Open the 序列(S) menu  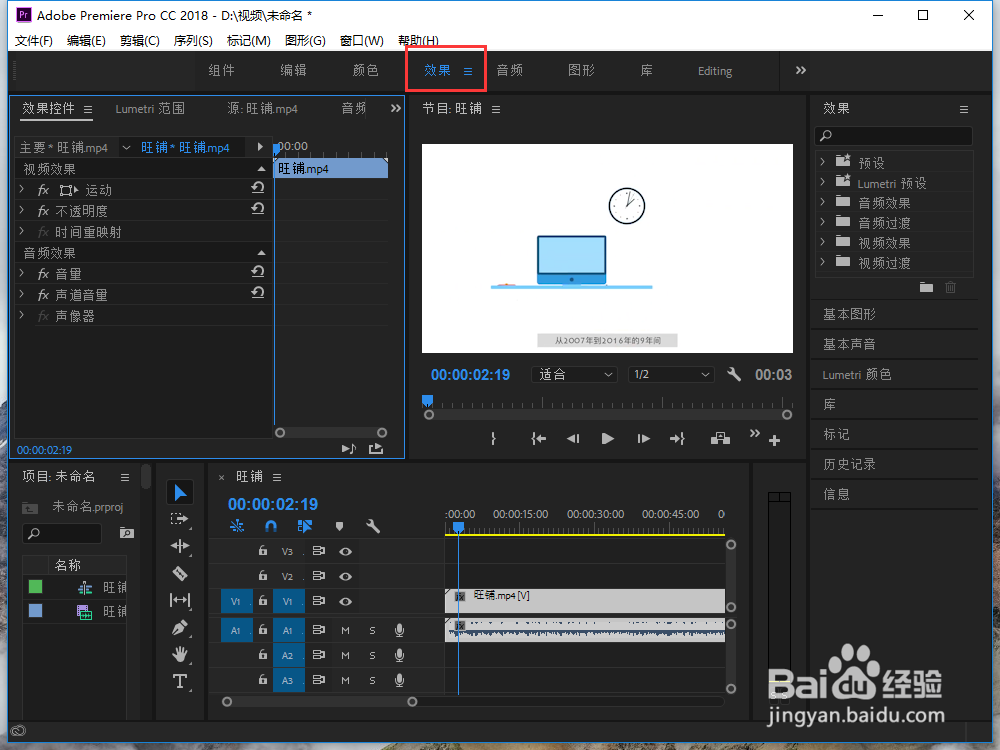(x=193, y=41)
